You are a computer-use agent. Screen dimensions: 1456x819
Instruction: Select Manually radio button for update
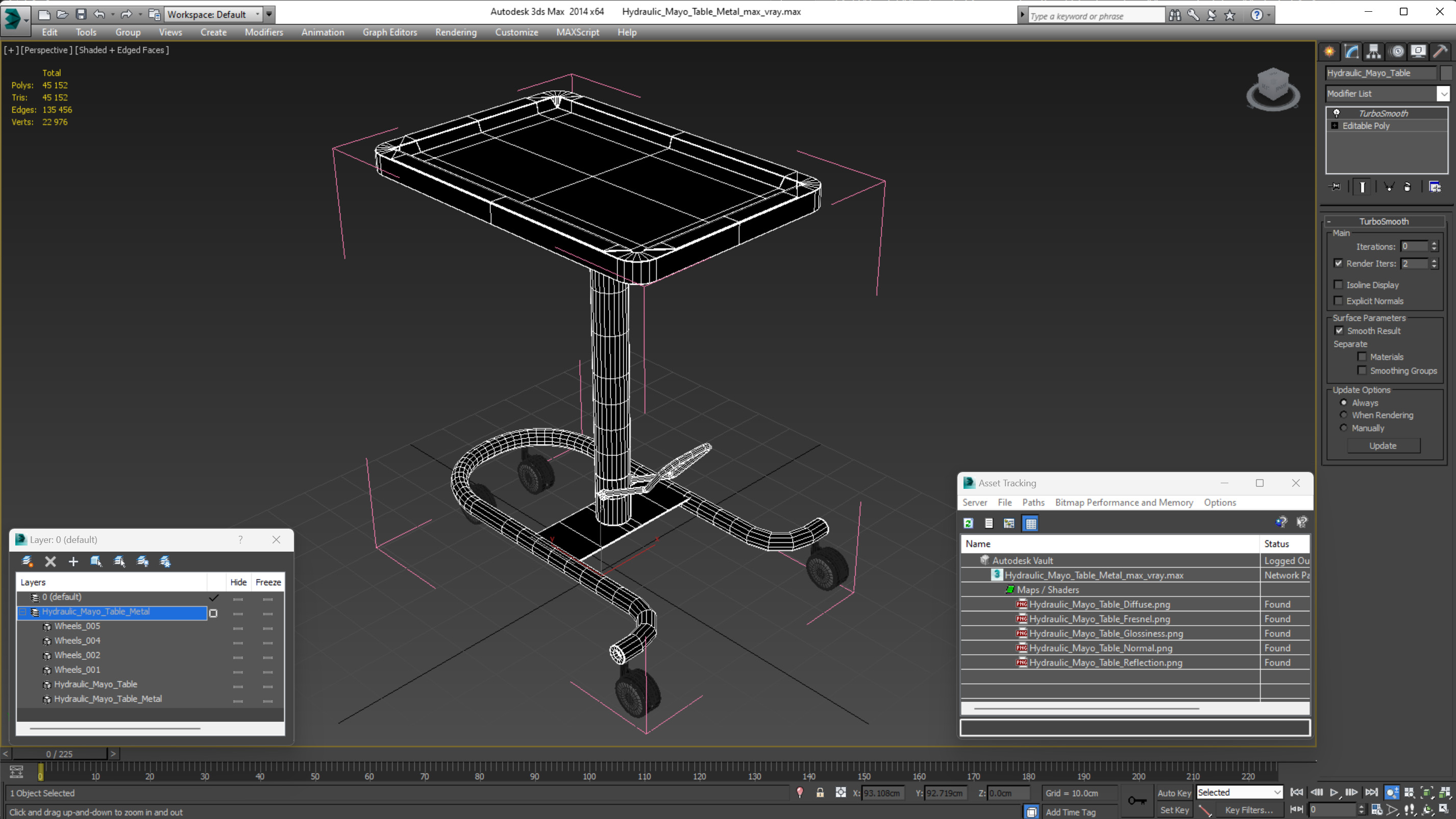coord(1343,427)
